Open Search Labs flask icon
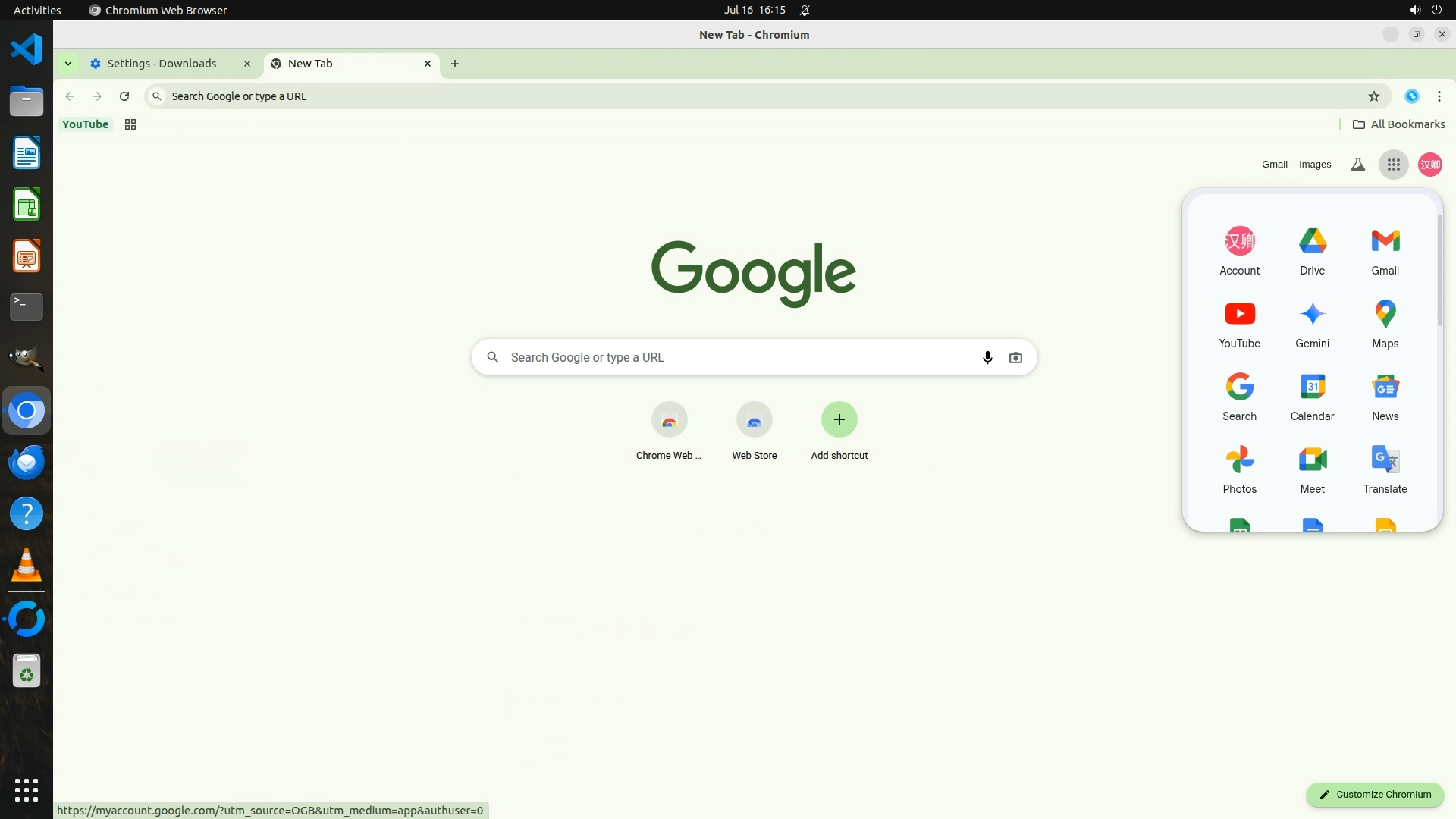The width and height of the screenshot is (1456, 819). (1357, 165)
